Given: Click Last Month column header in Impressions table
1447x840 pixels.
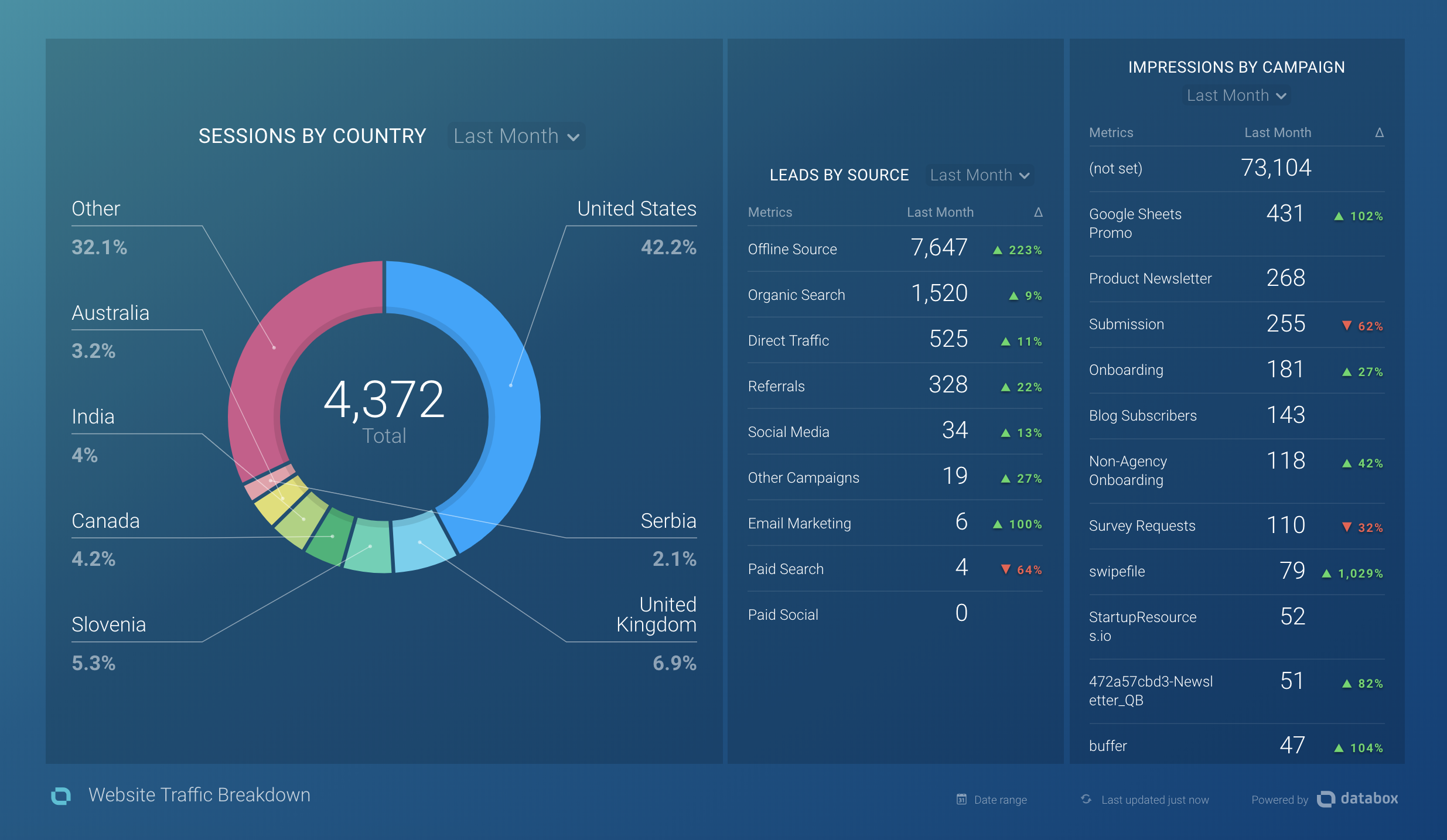Looking at the screenshot, I should click(x=1277, y=132).
